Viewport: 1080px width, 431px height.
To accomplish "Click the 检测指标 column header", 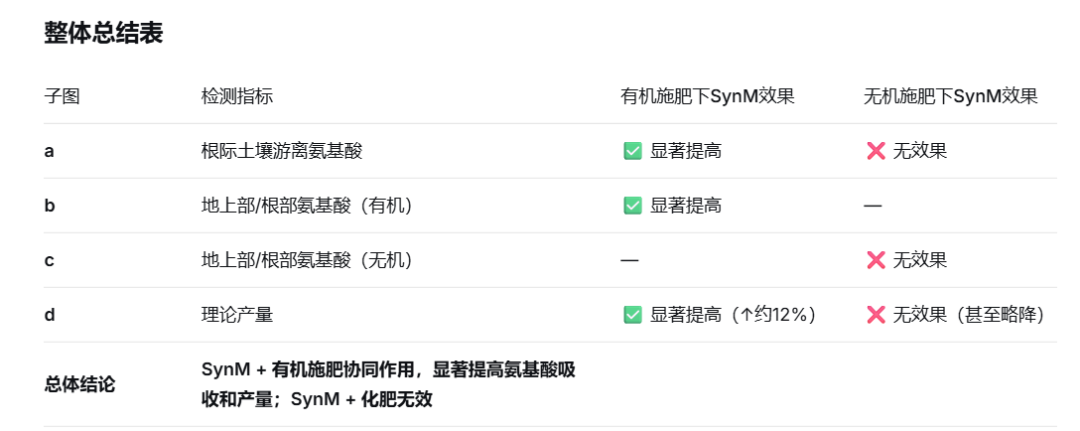I will pos(237,96).
